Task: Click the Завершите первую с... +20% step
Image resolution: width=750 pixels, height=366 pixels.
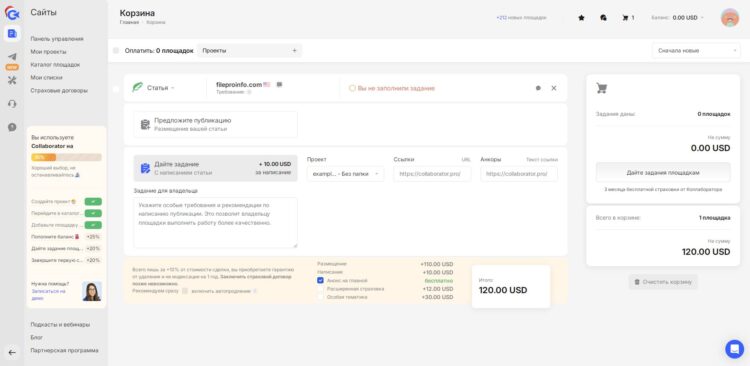Action: click(66, 260)
